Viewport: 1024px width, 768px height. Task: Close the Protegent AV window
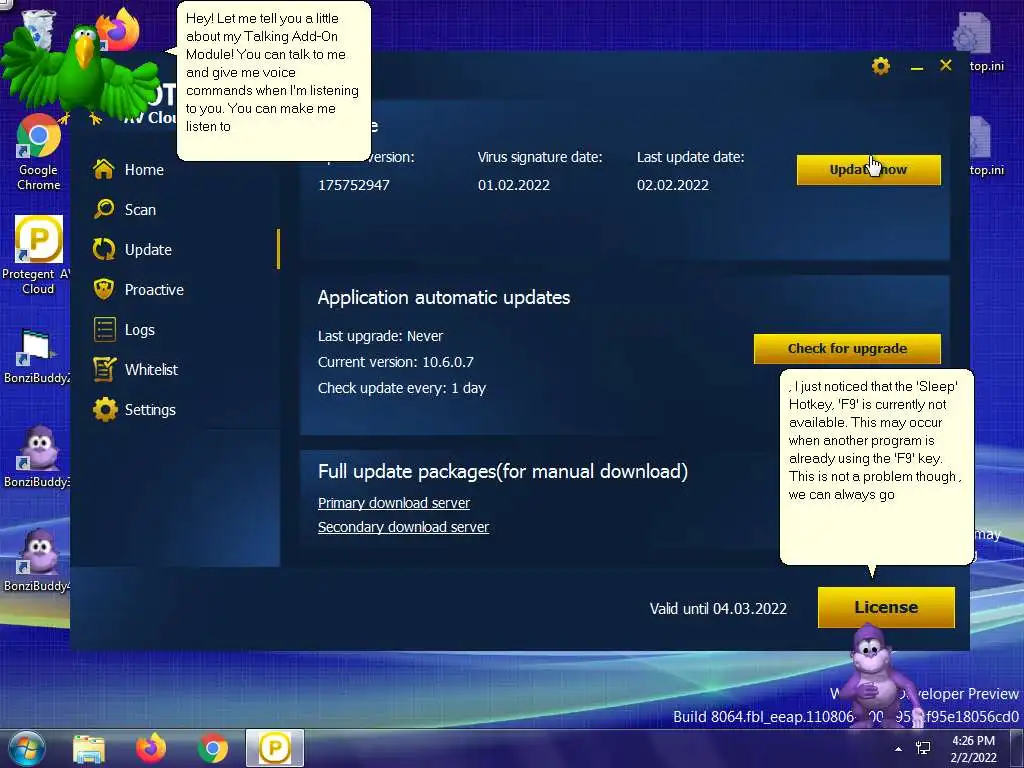point(946,65)
